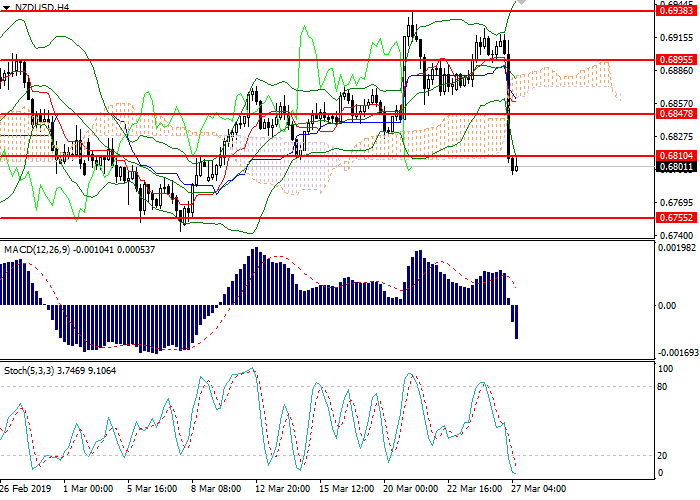Viewport: 700px width, 500px height.
Task: Click the 27 Mar 04:00 time label
Action: click(540, 490)
